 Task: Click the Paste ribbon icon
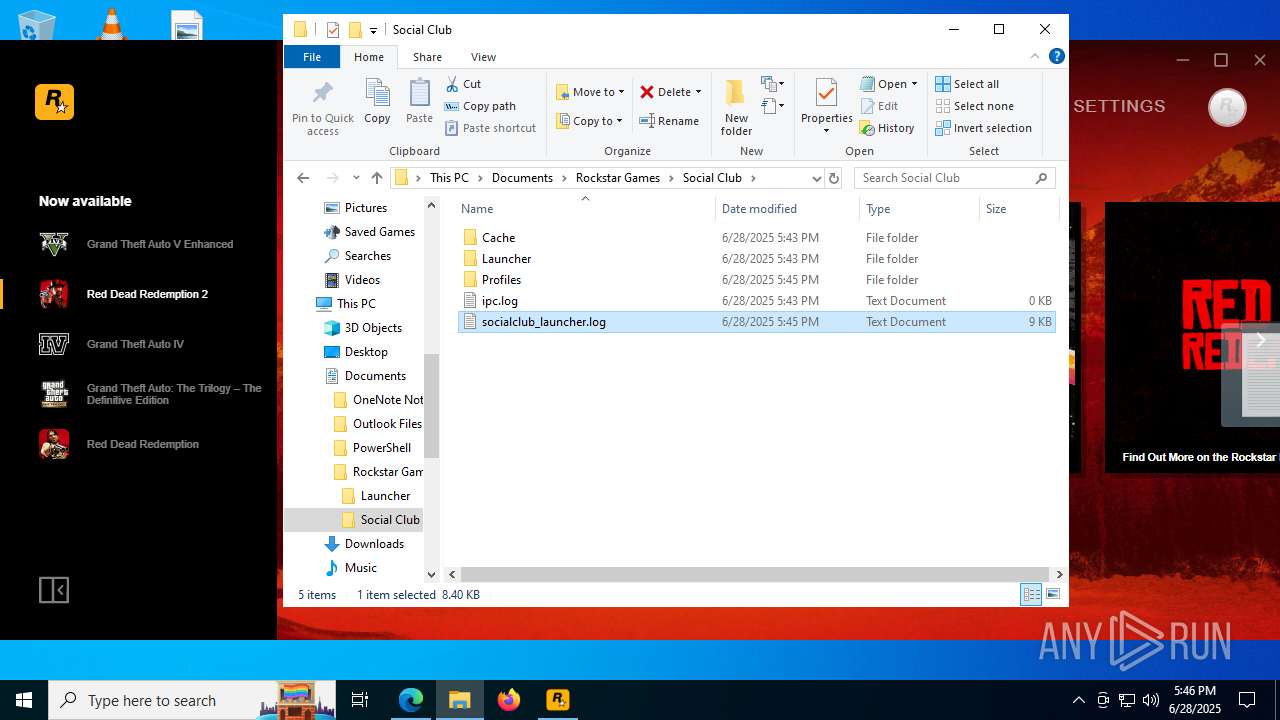419,101
